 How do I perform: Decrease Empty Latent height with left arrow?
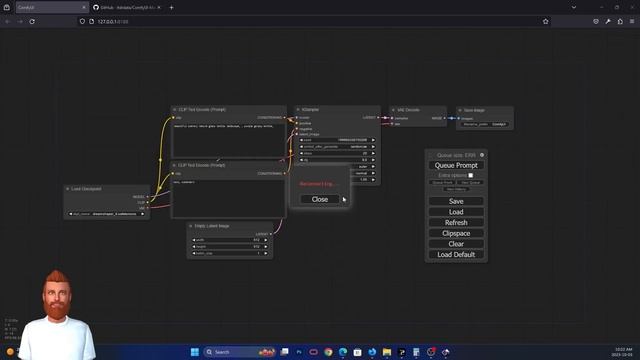pyautogui.click(x=193, y=247)
